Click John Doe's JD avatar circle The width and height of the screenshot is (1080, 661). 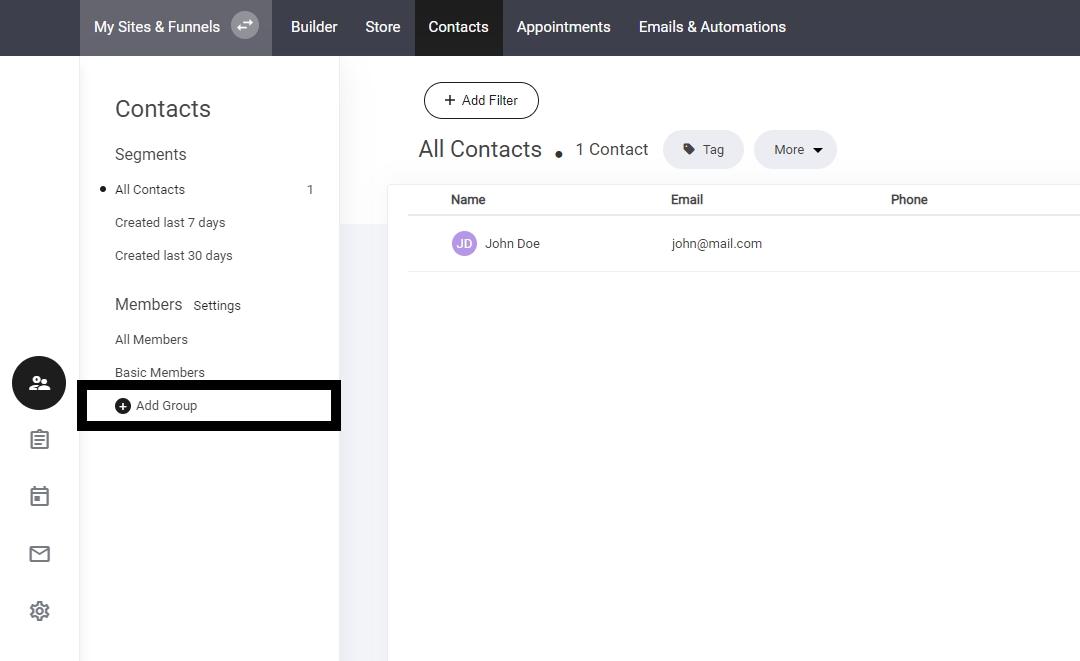coord(464,244)
